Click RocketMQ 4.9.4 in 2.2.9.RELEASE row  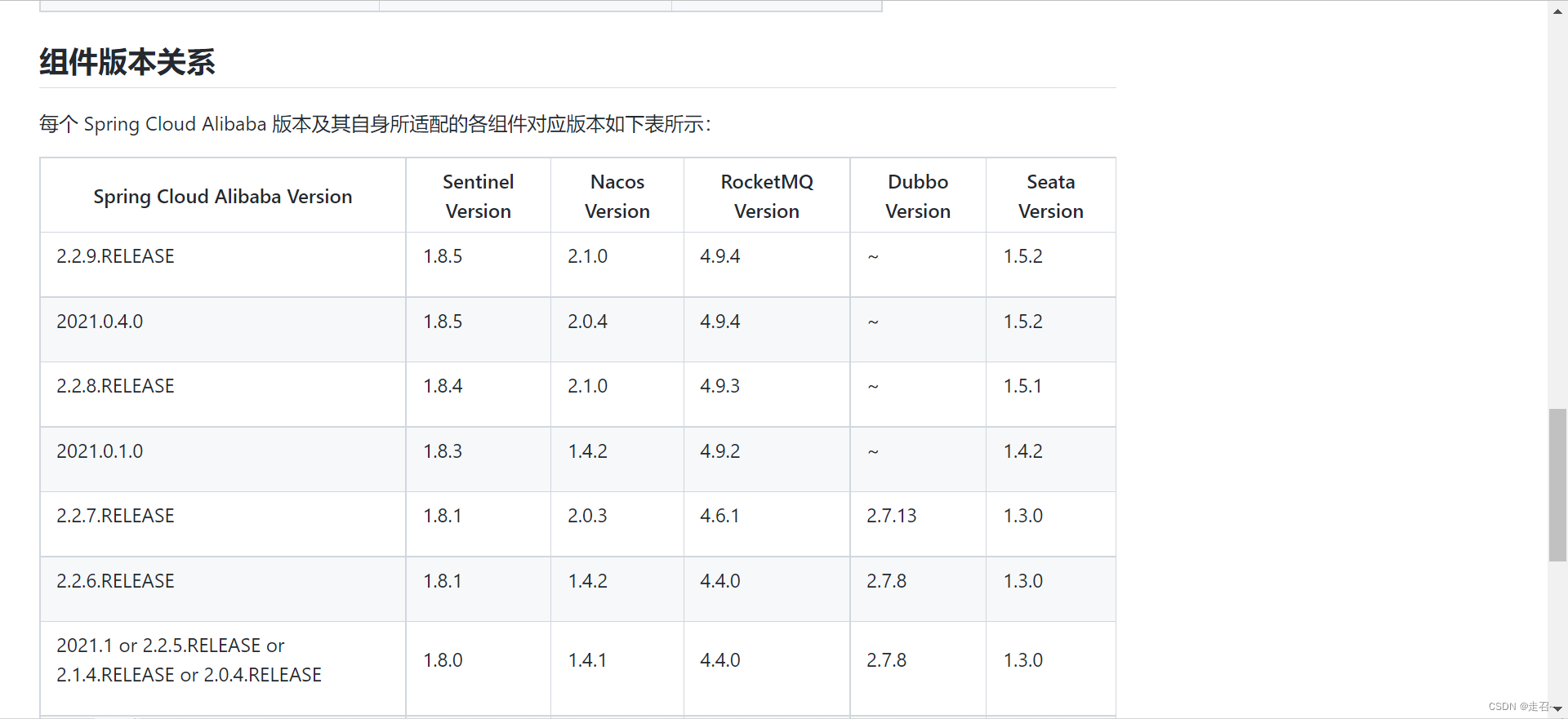[719, 256]
